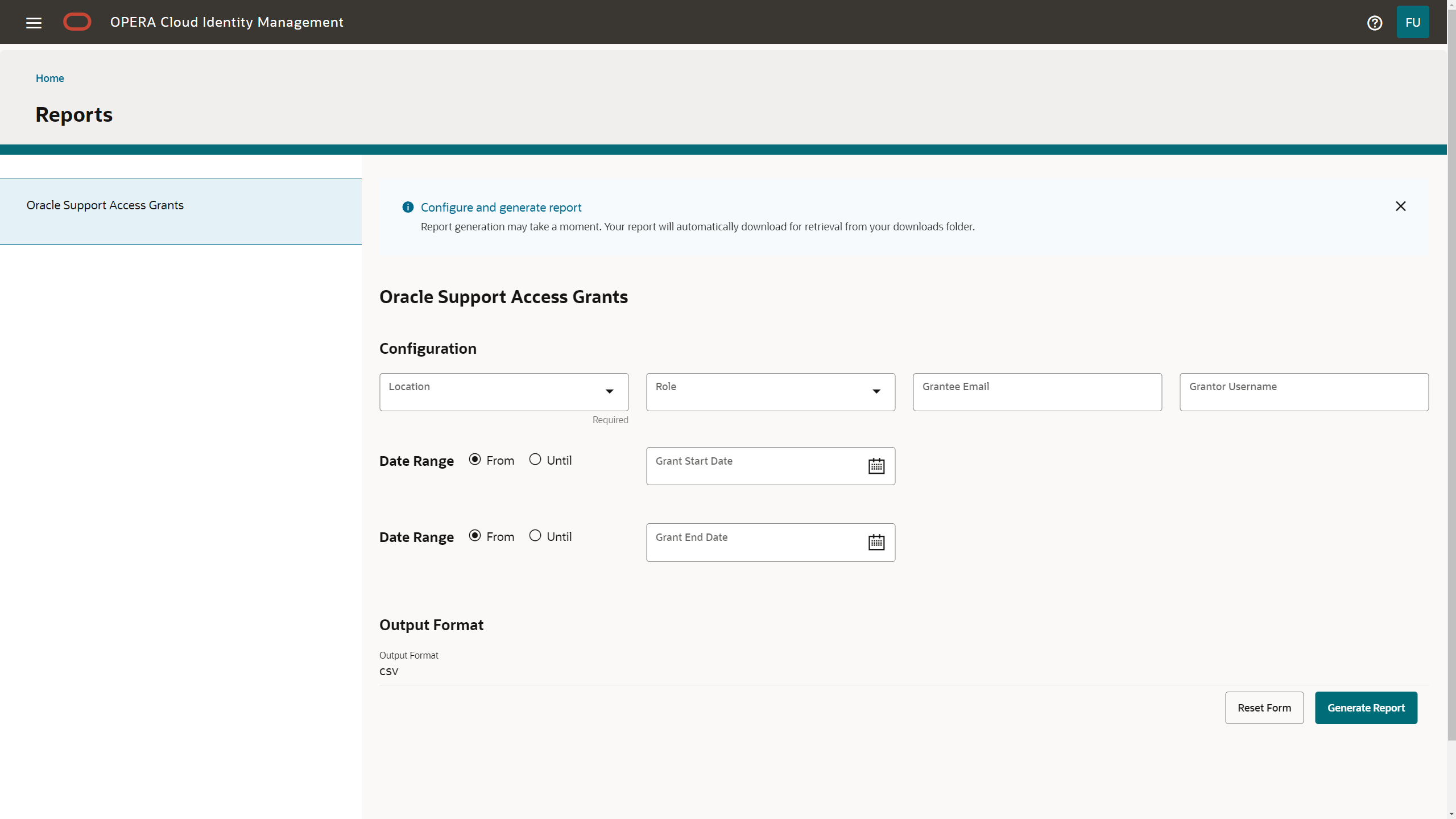Click the FU user avatar
1456x819 pixels.
point(1413,22)
